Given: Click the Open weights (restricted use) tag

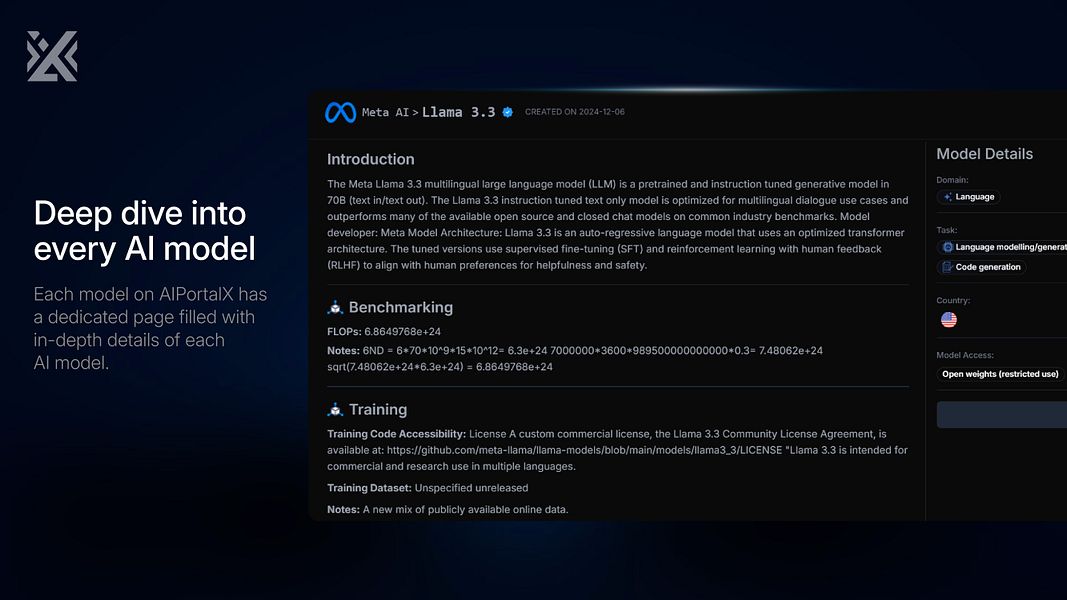Looking at the screenshot, I should click(x=1000, y=374).
